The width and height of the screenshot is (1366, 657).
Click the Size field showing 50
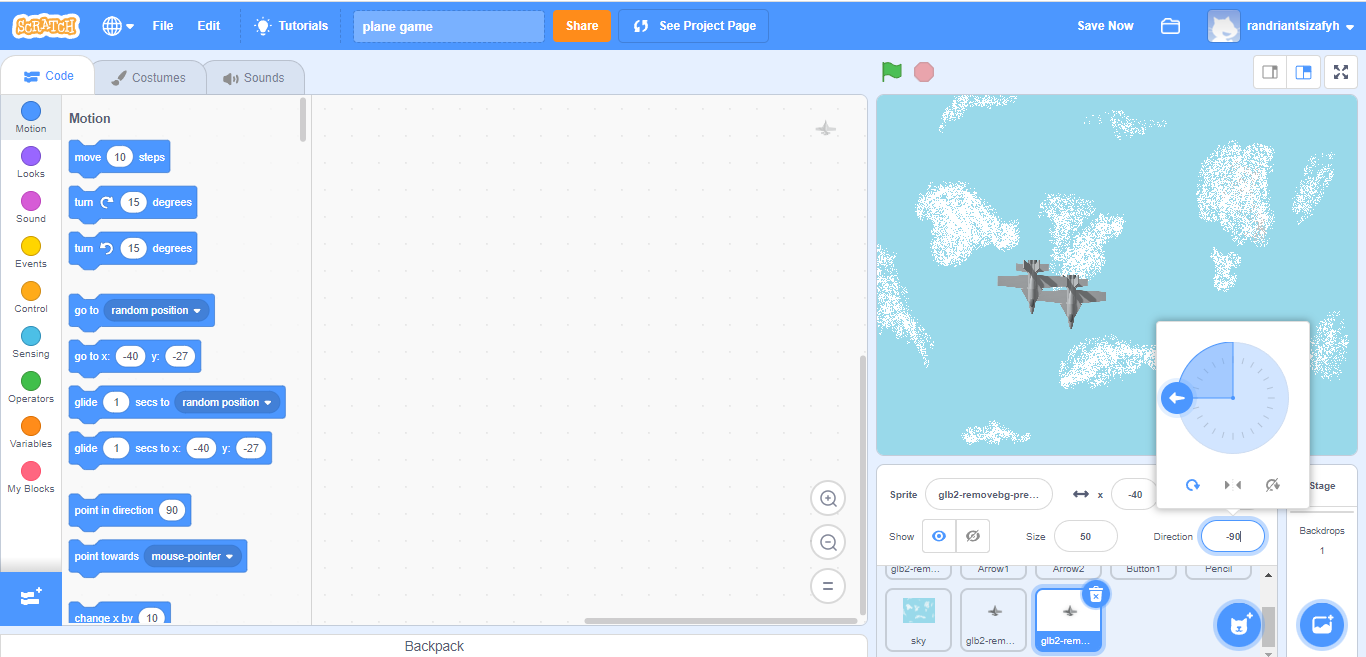pos(1085,536)
